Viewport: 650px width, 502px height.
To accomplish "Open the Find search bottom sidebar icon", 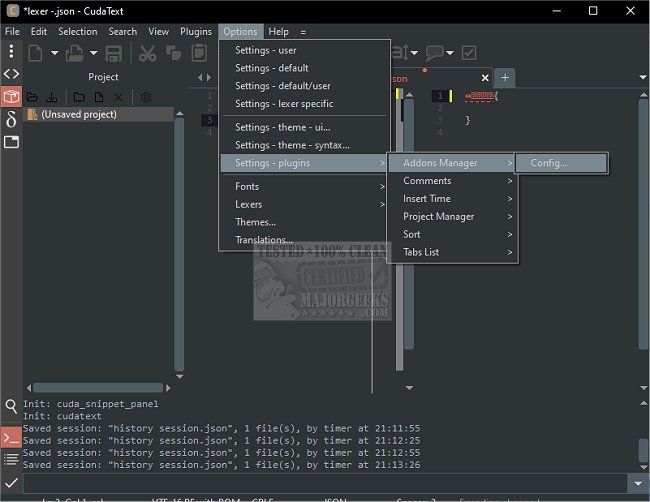I will [x=11, y=406].
